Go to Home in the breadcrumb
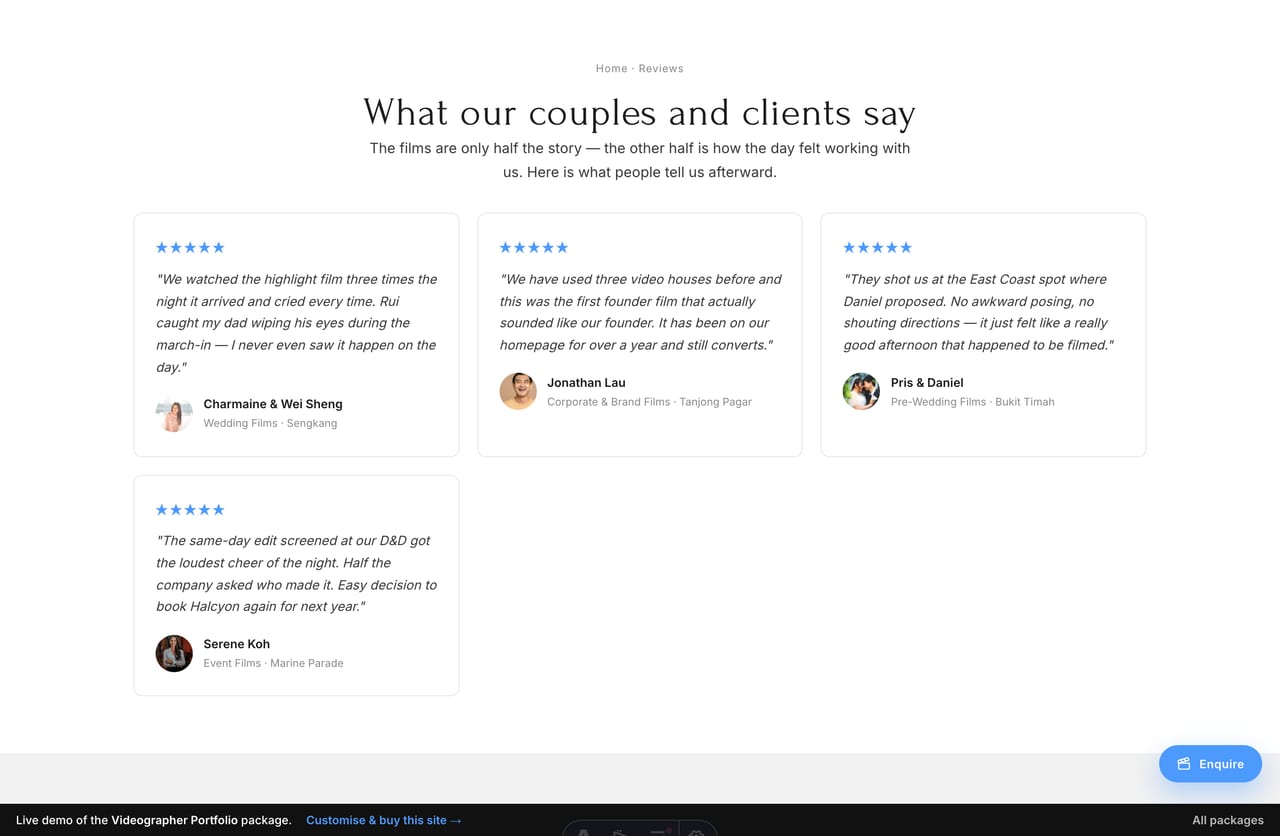Viewport: 1280px width, 836px height. 611,69
